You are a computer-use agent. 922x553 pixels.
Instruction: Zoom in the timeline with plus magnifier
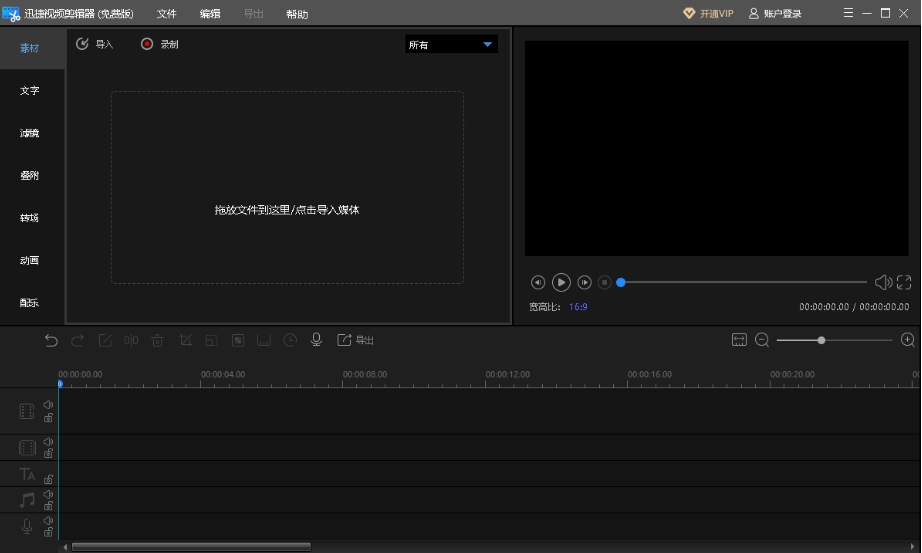pyautogui.click(x=908, y=340)
